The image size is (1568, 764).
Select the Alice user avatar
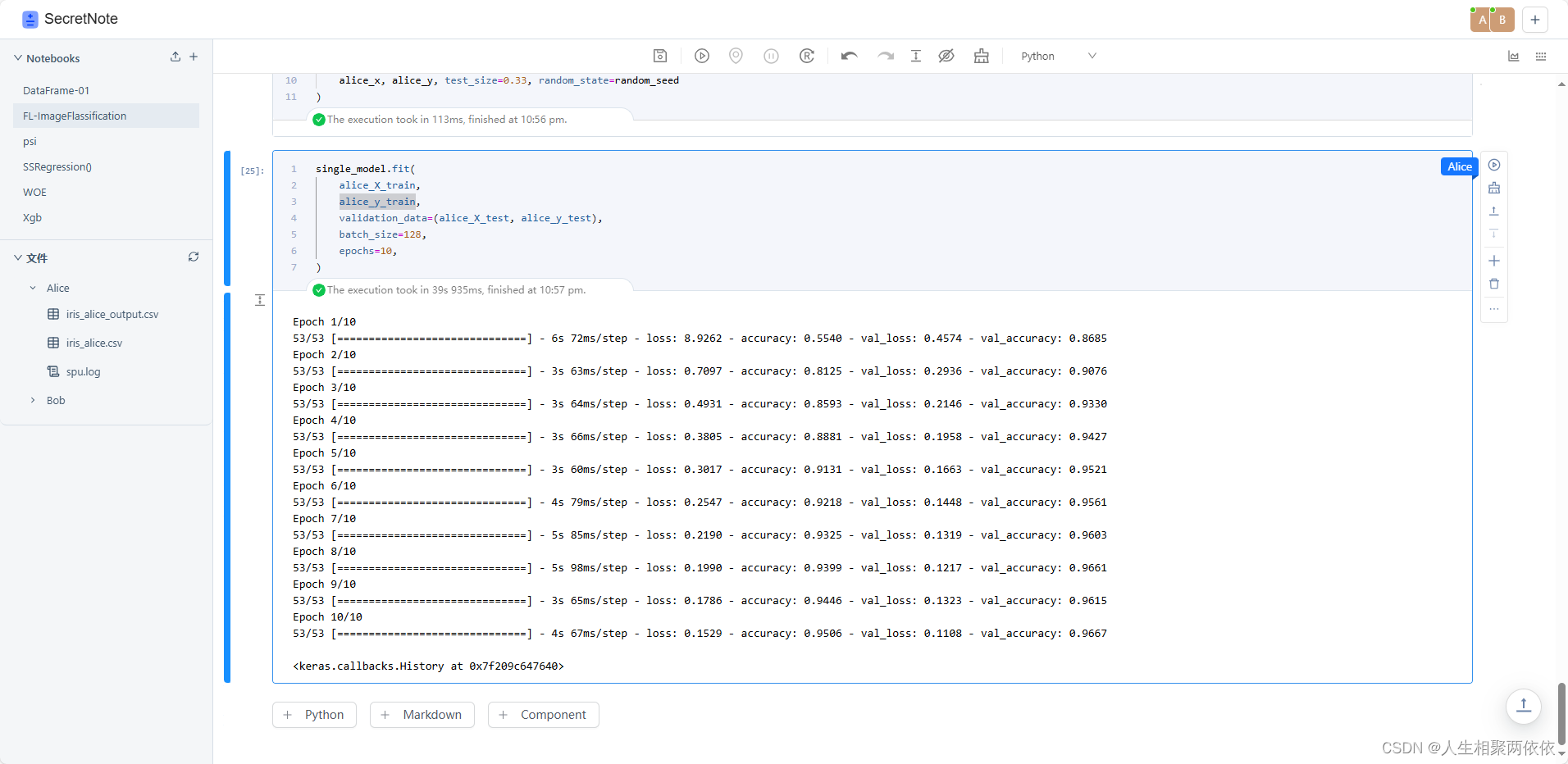click(1482, 20)
